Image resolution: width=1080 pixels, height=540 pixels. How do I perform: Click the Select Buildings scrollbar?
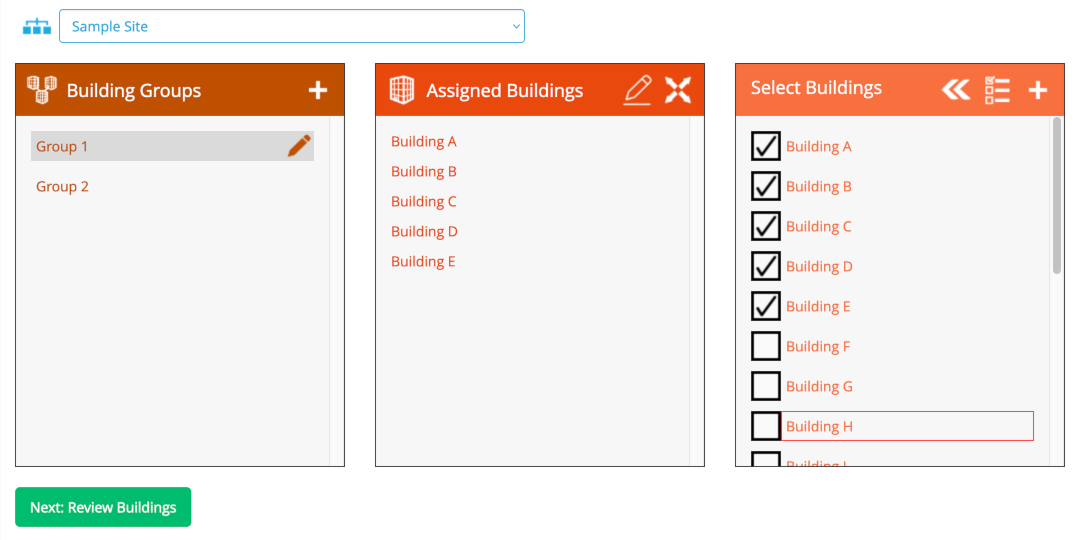1057,196
